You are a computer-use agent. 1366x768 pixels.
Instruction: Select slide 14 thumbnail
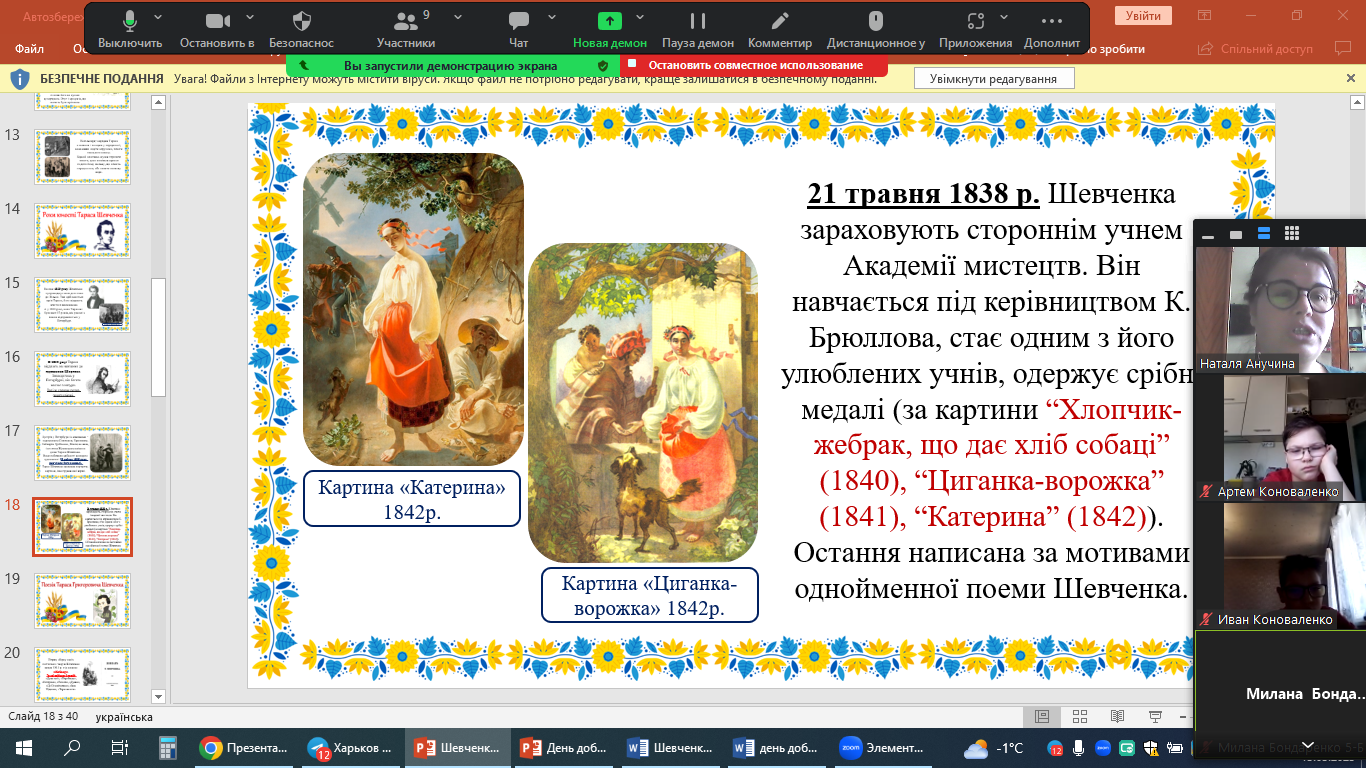pyautogui.click(x=83, y=231)
